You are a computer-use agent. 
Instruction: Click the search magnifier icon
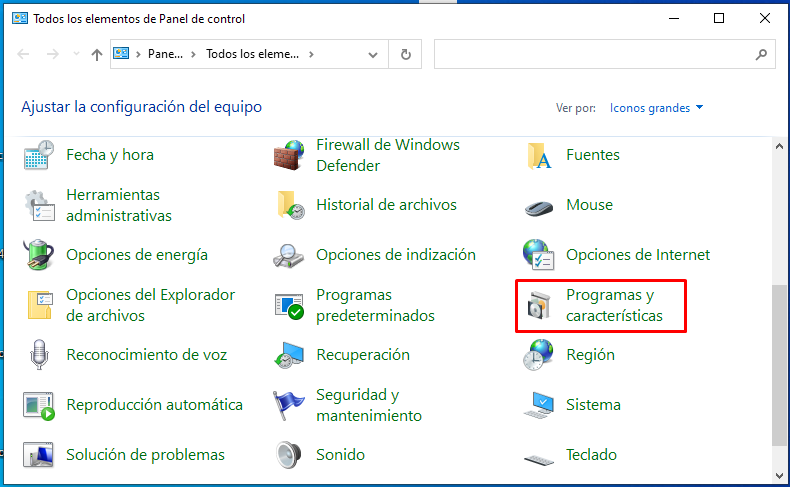click(761, 54)
